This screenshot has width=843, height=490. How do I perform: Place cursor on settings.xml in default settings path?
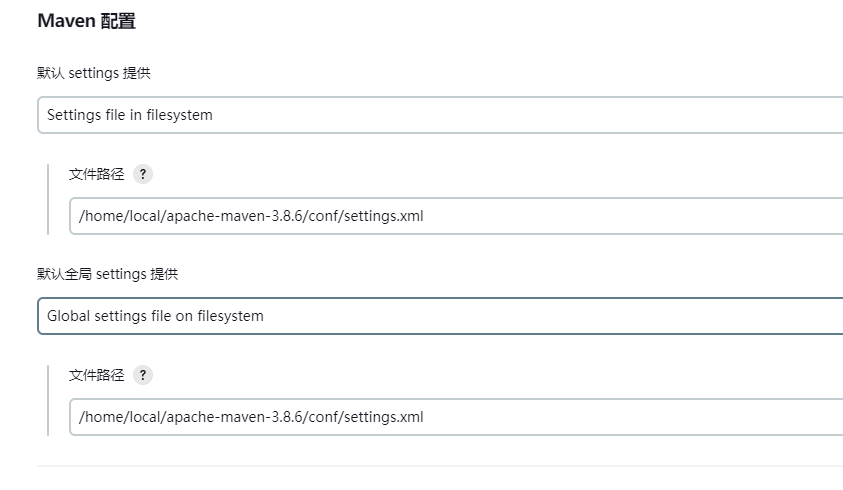[x=383, y=216]
